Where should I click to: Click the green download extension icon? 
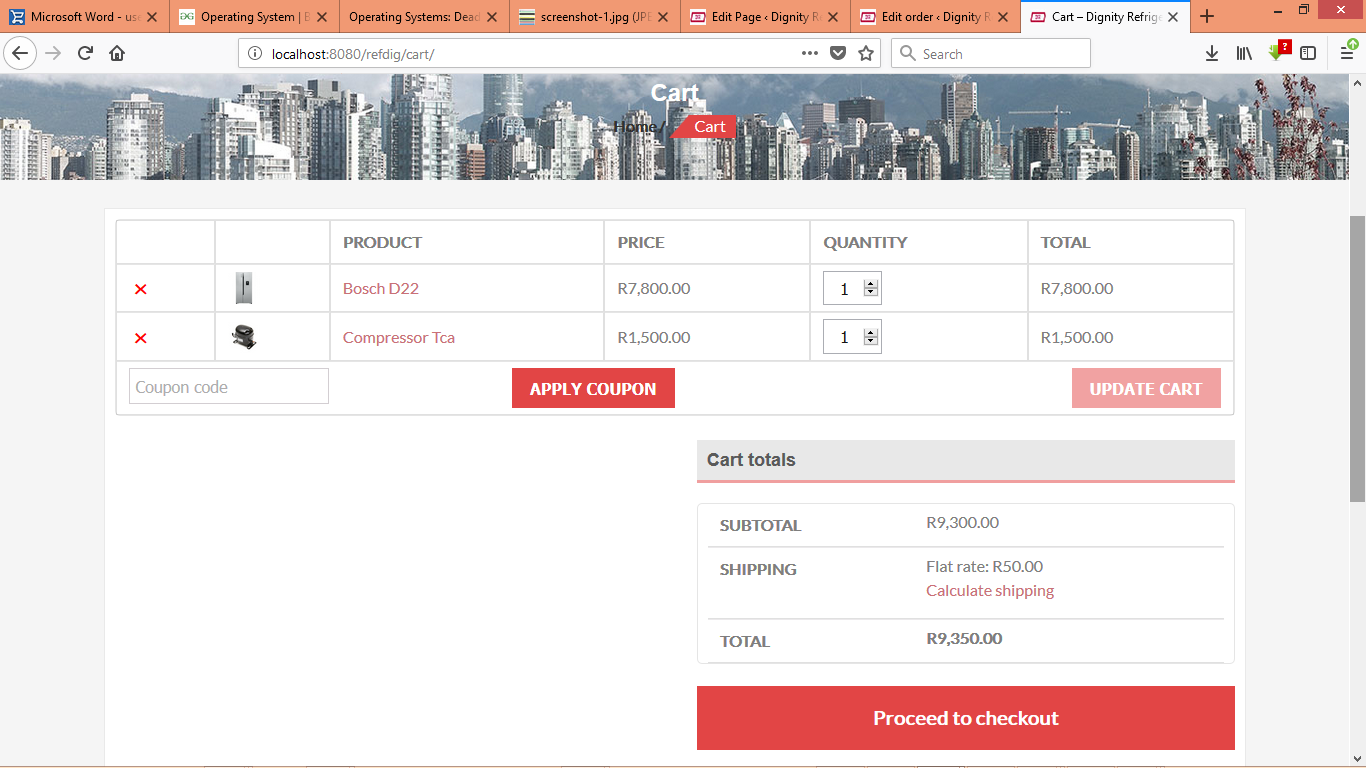coord(1277,52)
